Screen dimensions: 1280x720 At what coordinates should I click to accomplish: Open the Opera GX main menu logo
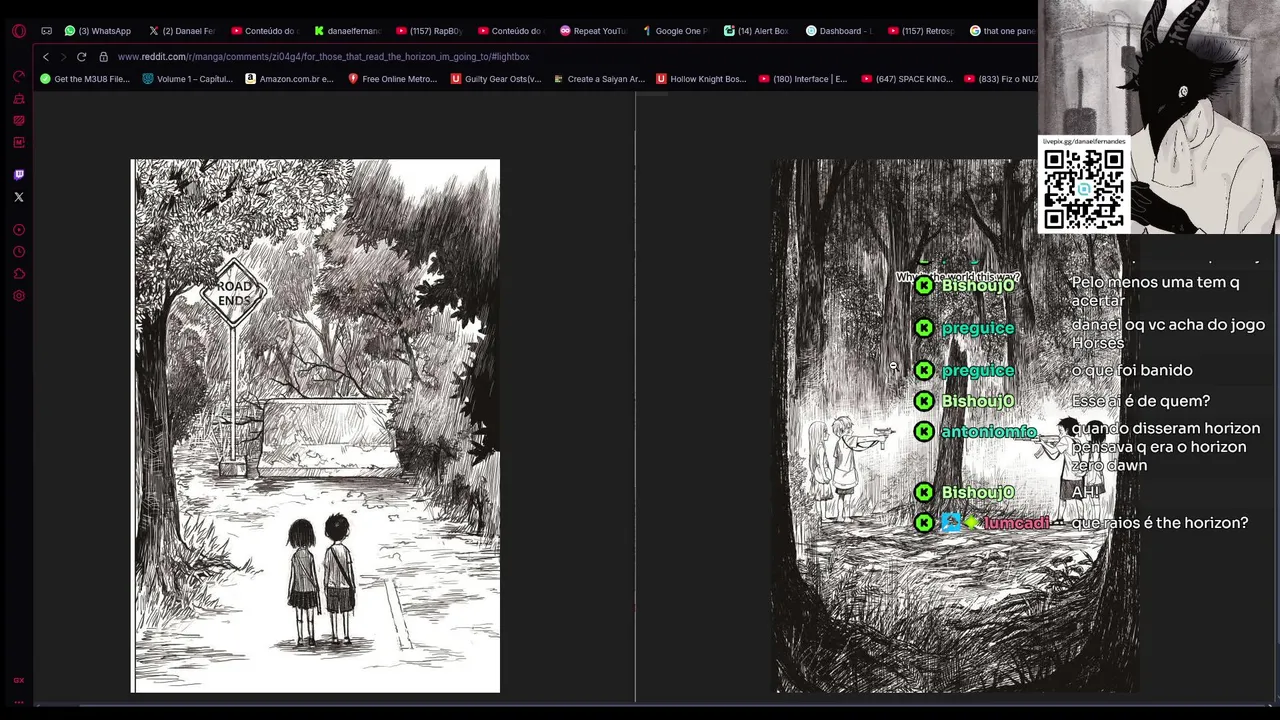click(18, 31)
